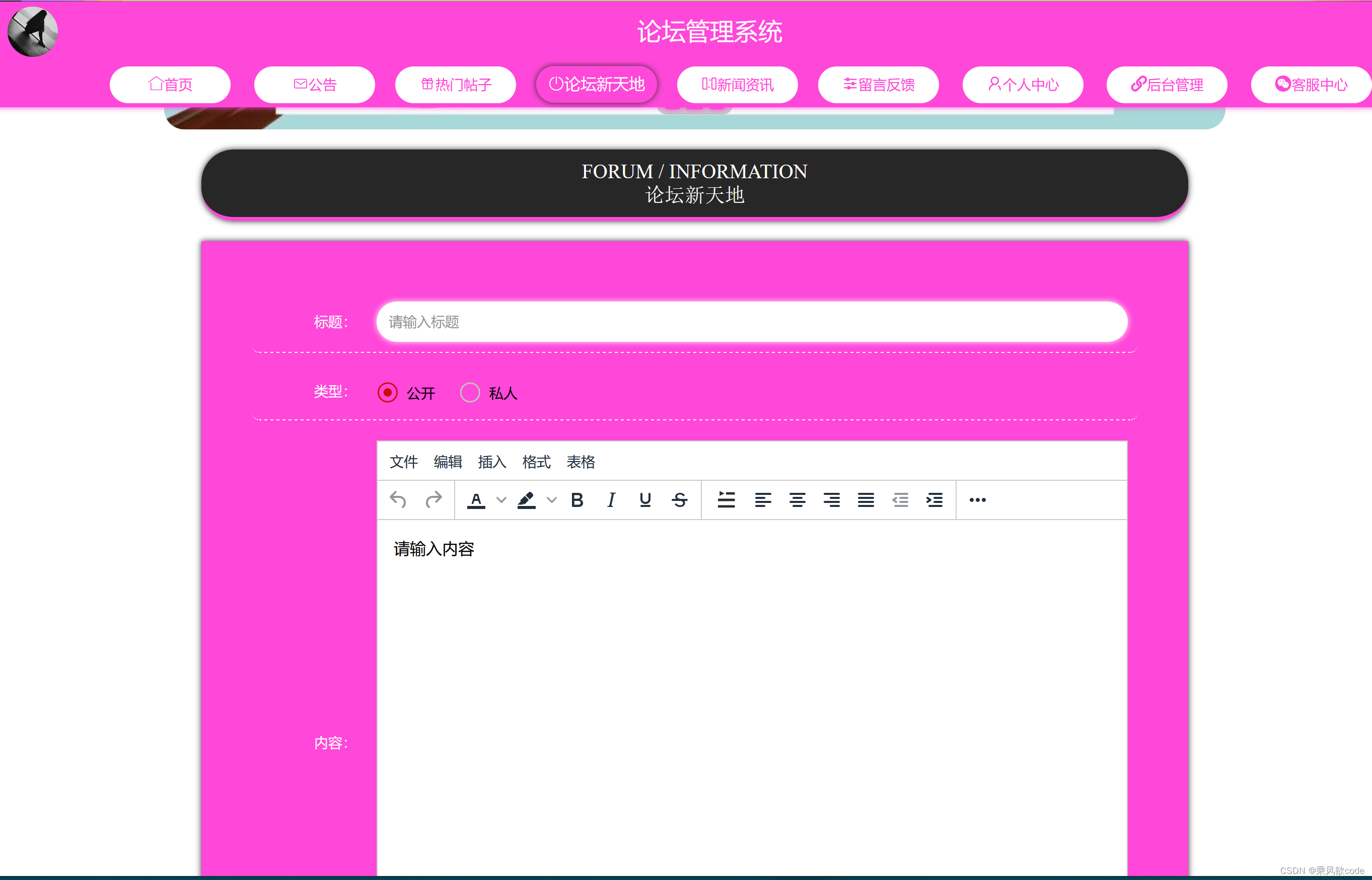The height and width of the screenshot is (880, 1372).
Task: Select the justify alignment icon
Action: 866,500
